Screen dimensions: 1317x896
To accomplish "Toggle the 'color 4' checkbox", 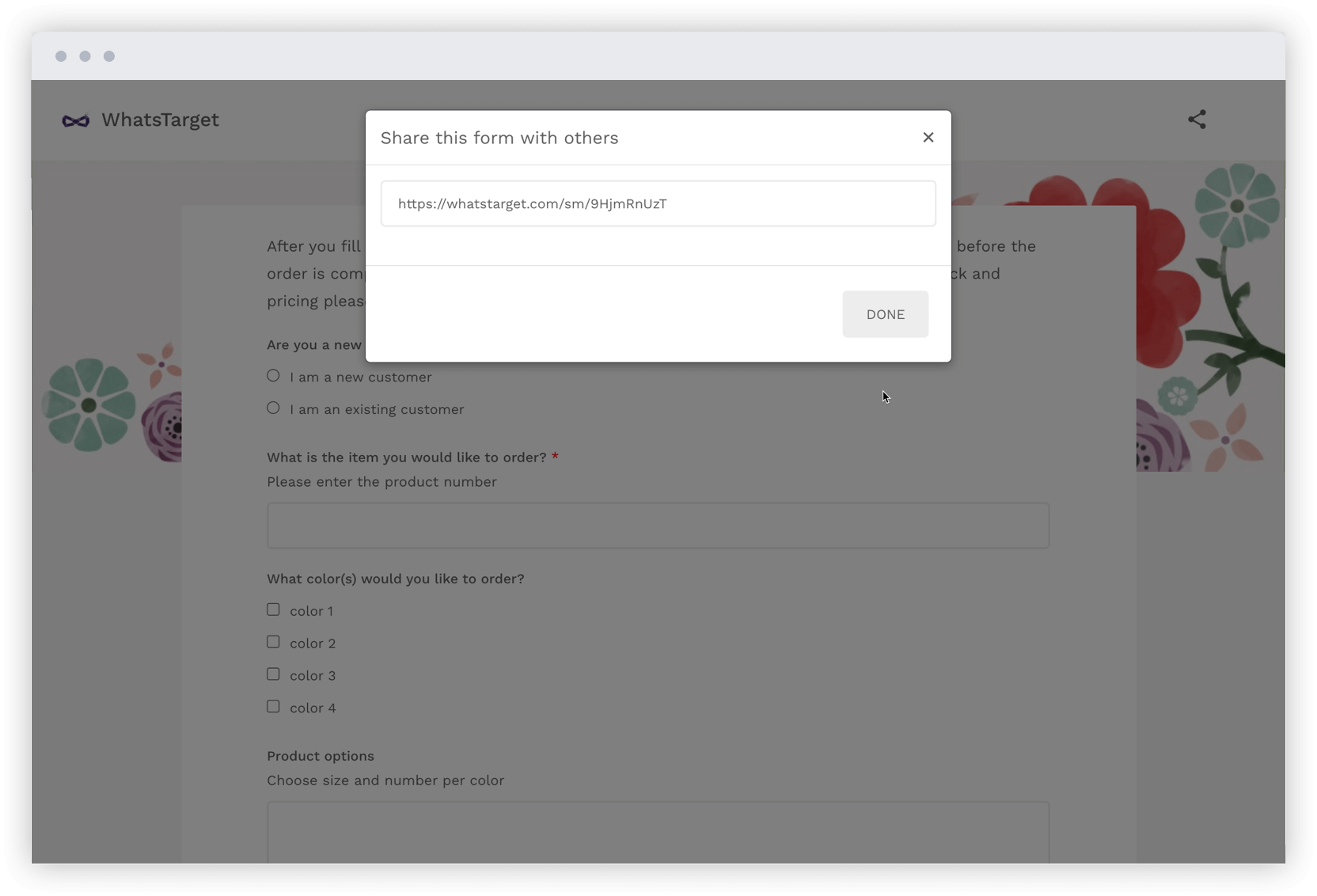I will pyautogui.click(x=273, y=706).
